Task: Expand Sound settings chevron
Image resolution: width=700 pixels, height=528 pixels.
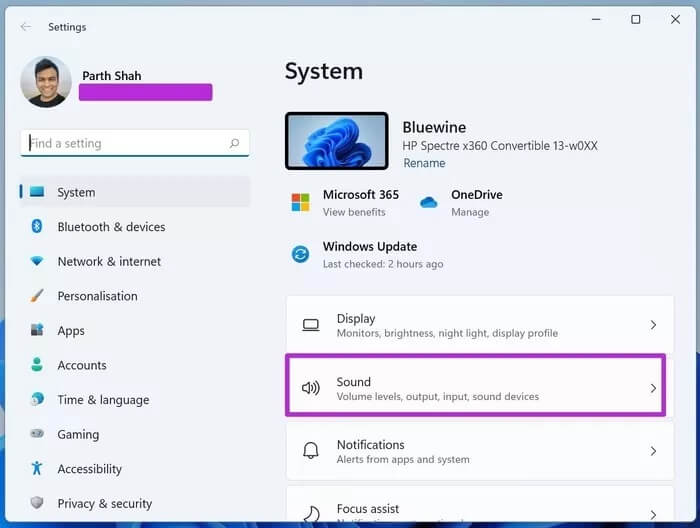Action: click(653, 388)
